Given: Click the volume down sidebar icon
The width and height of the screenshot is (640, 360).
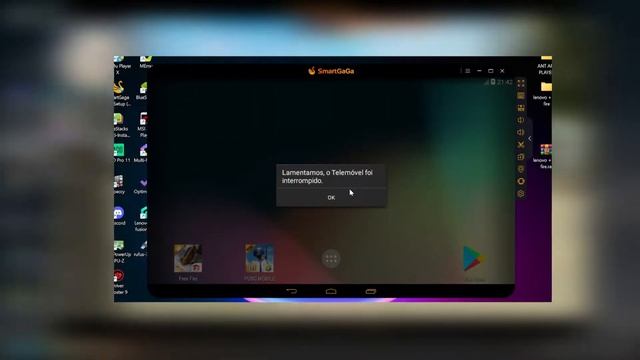Looking at the screenshot, I should (521, 132).
